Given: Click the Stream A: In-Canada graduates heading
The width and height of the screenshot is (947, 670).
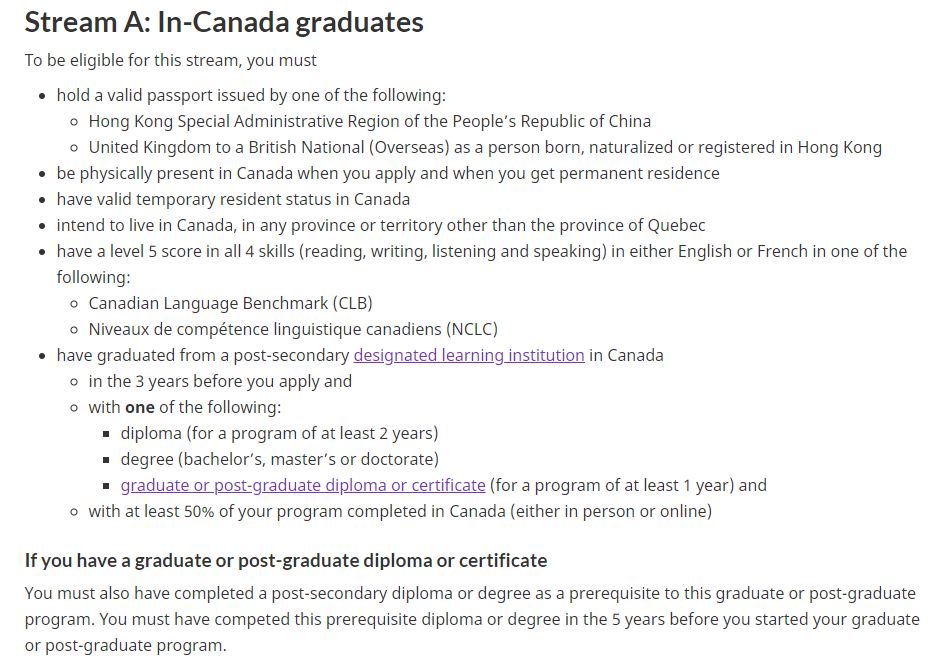Looking at the screenshot, I should pyautogui.click(x=224, y=22).
